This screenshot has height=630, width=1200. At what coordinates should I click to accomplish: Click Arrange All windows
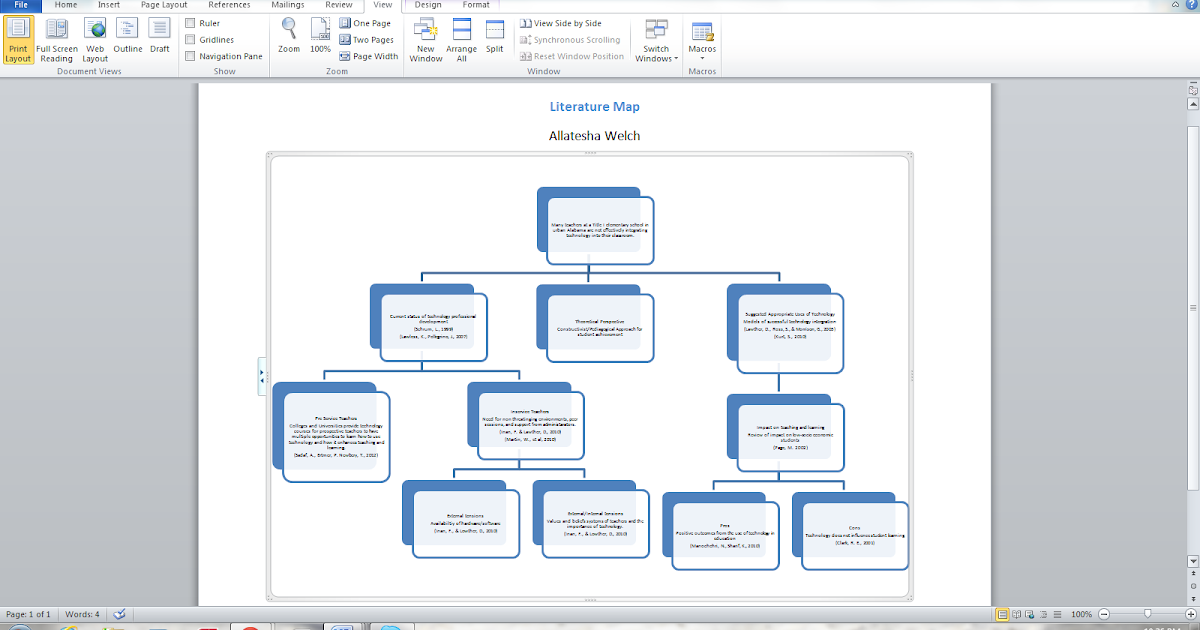point(461,40)
